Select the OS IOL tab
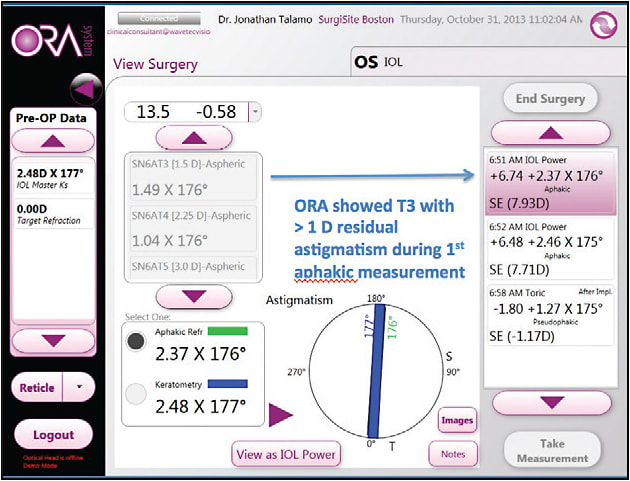630x481 pixels. (x=489, y=62)
